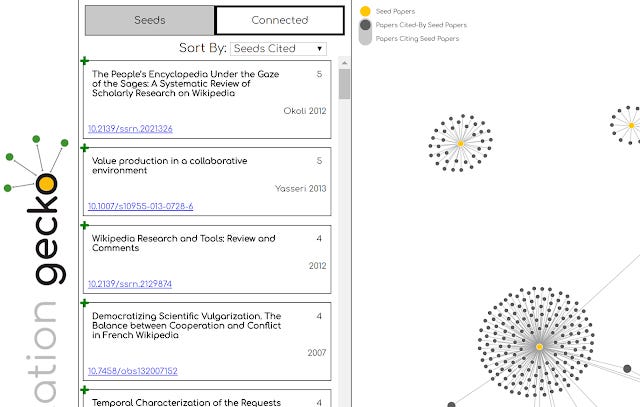640x407 pixels.
Task: Select the title 'Value production in a collaborative environment'
Action: pos(169,165)
